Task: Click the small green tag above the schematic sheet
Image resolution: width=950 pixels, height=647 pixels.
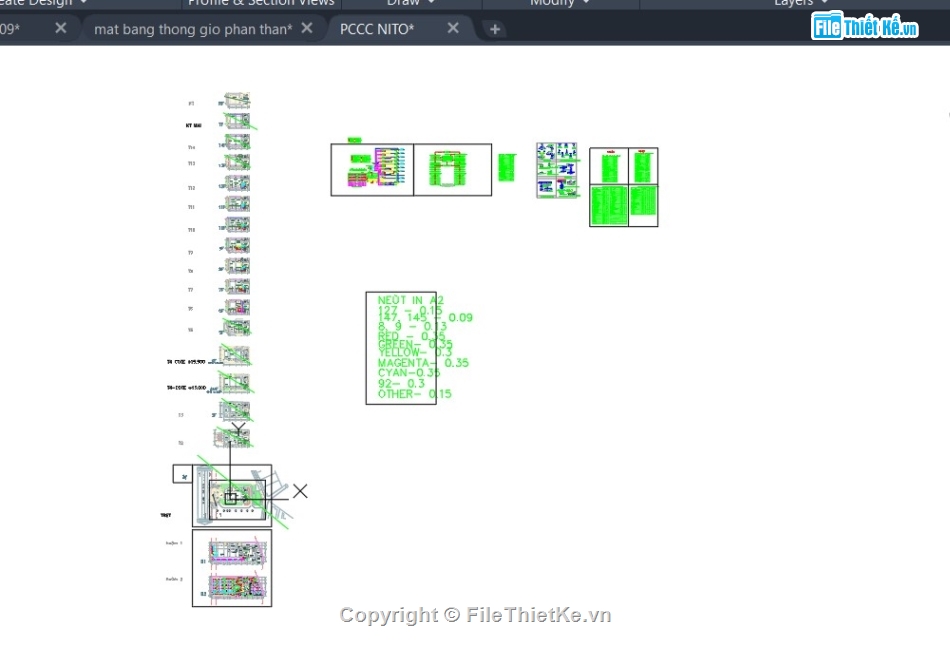Action: pos(354,140)
